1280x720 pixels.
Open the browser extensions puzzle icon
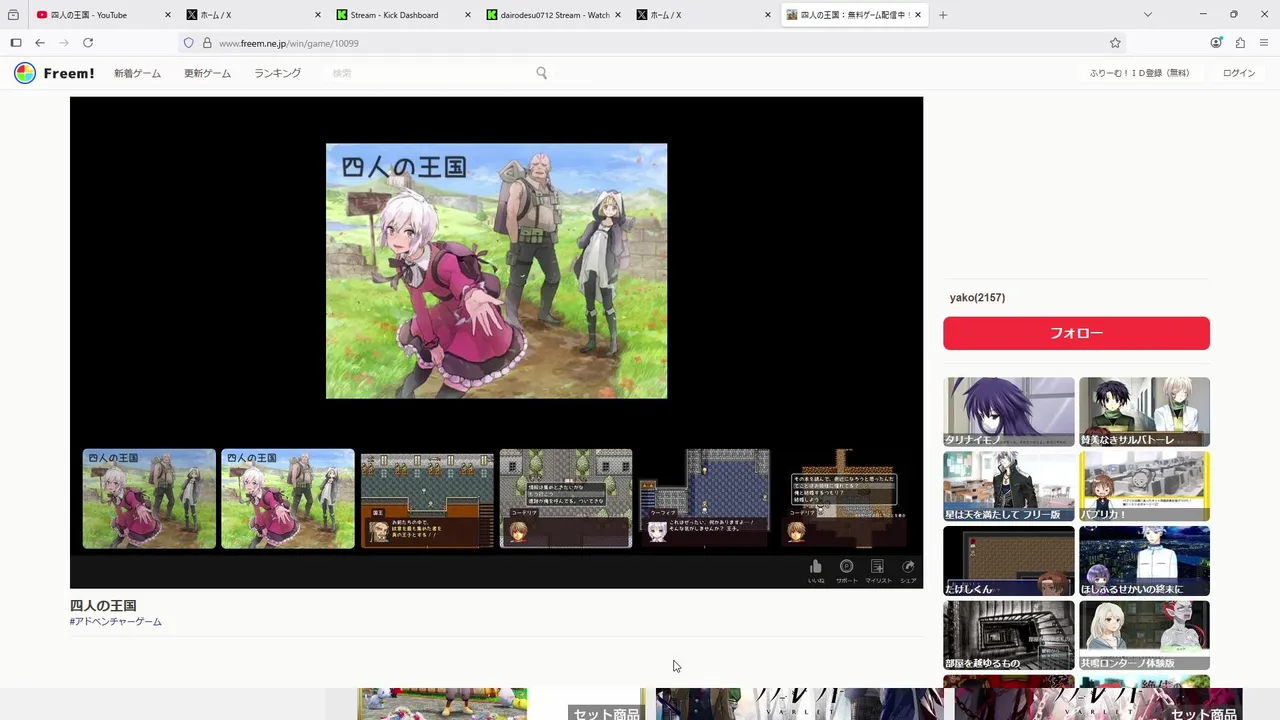click(1240, 43)
